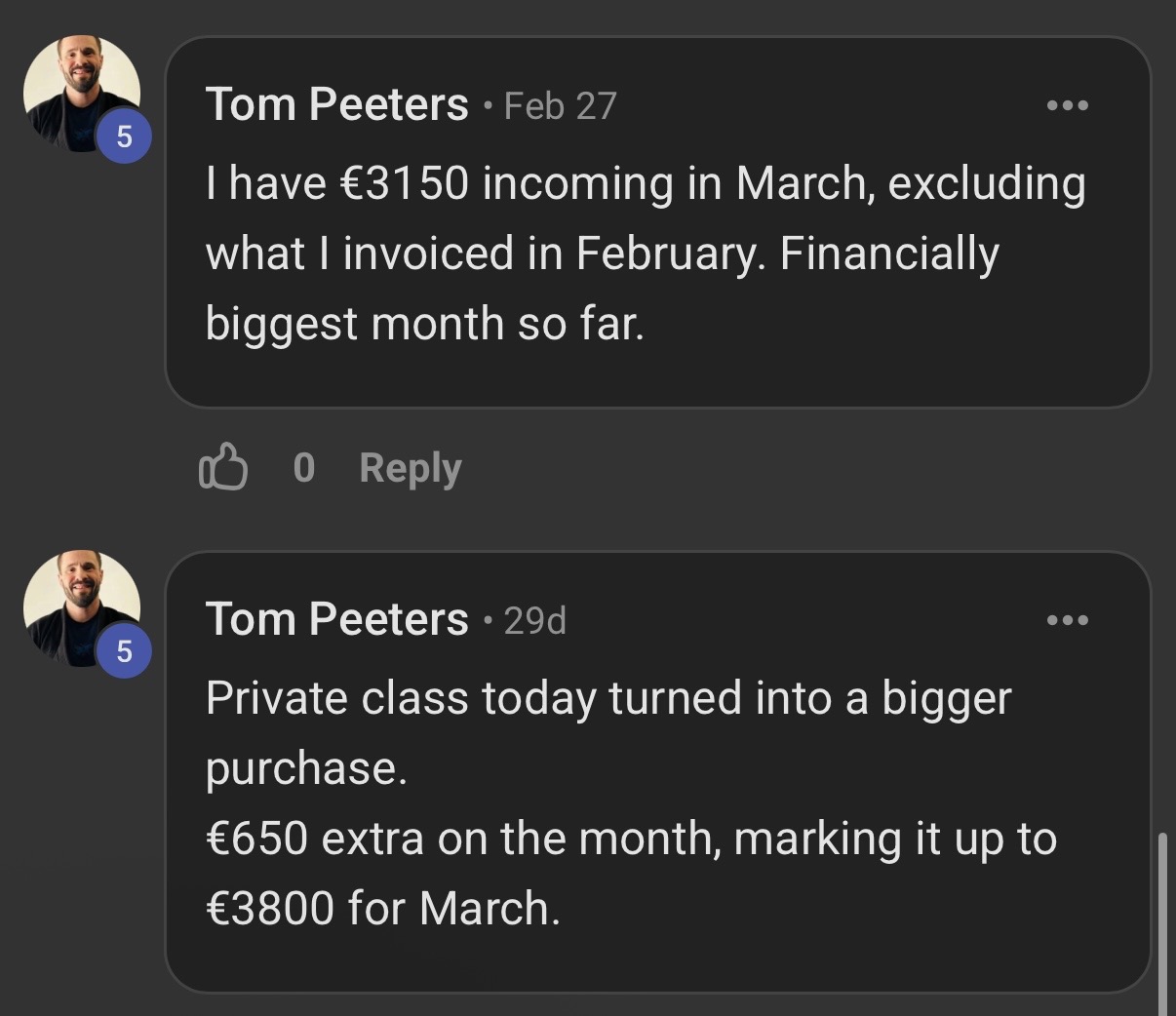Click the 29d timestamp
1176x1016 pixels.
tap(534, 621)
